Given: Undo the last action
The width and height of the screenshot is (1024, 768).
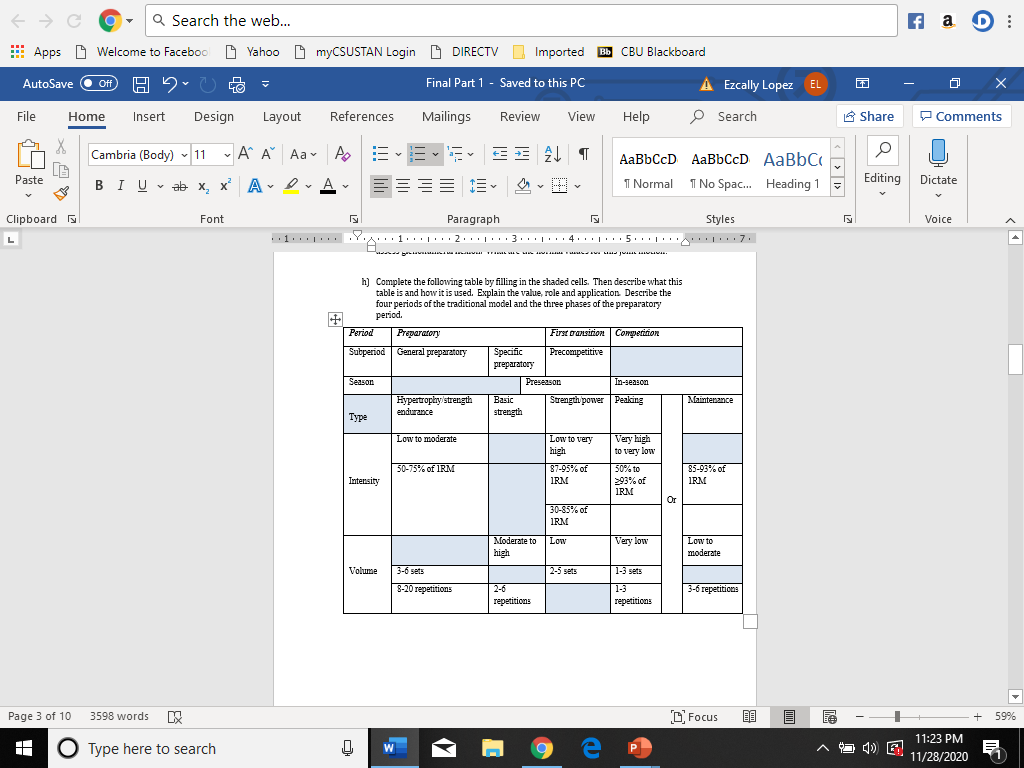Looking at the screenshot, I should tap(170, 84).
